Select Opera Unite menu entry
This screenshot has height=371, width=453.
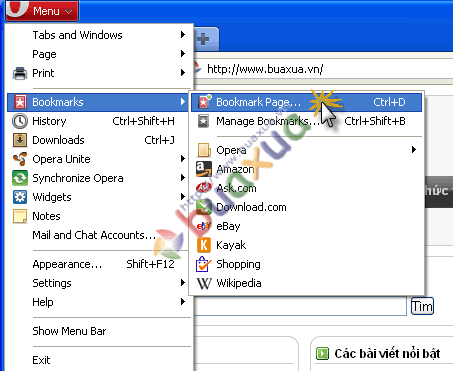click(x=99, y=159)
